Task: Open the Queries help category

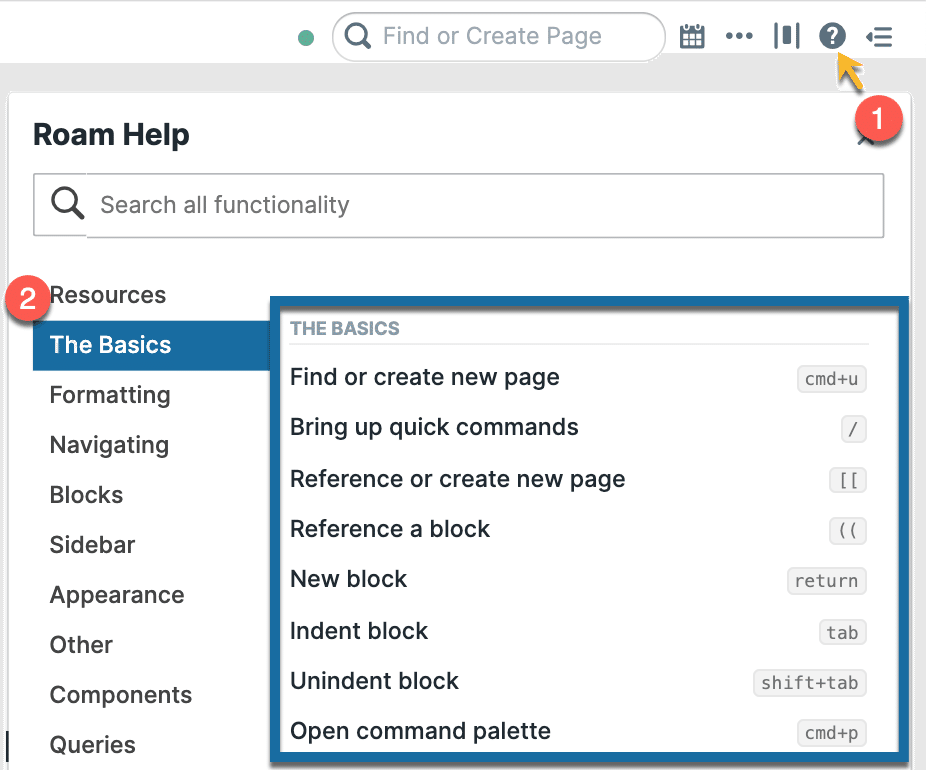Action: (x=93, y=745)
